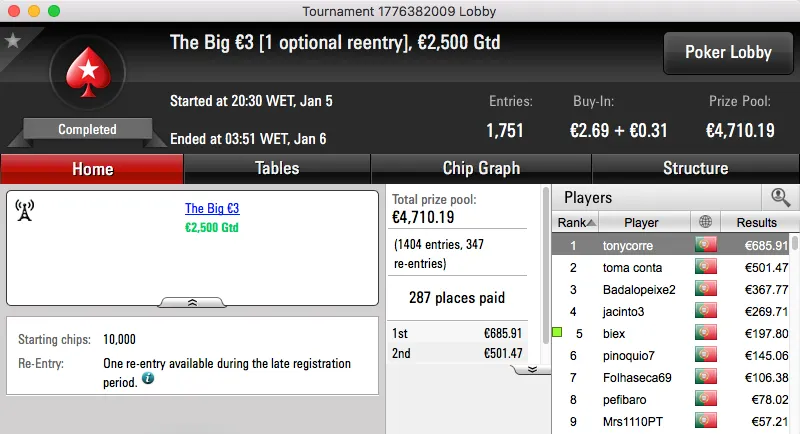Expand the prize payout list
The image size is (800, 434).
[x=532, y=368]
